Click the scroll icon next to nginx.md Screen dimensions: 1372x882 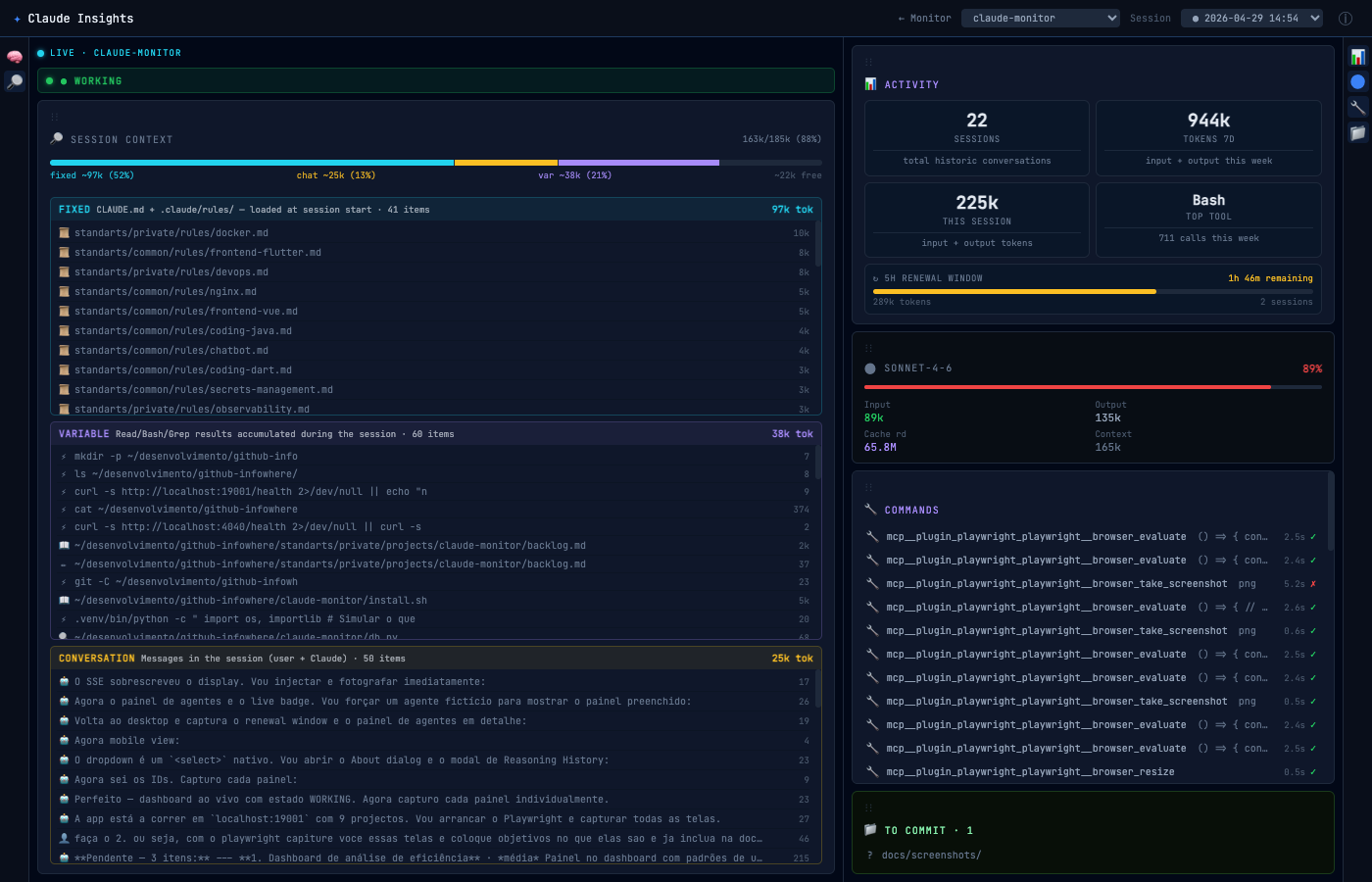click(64, 292)
